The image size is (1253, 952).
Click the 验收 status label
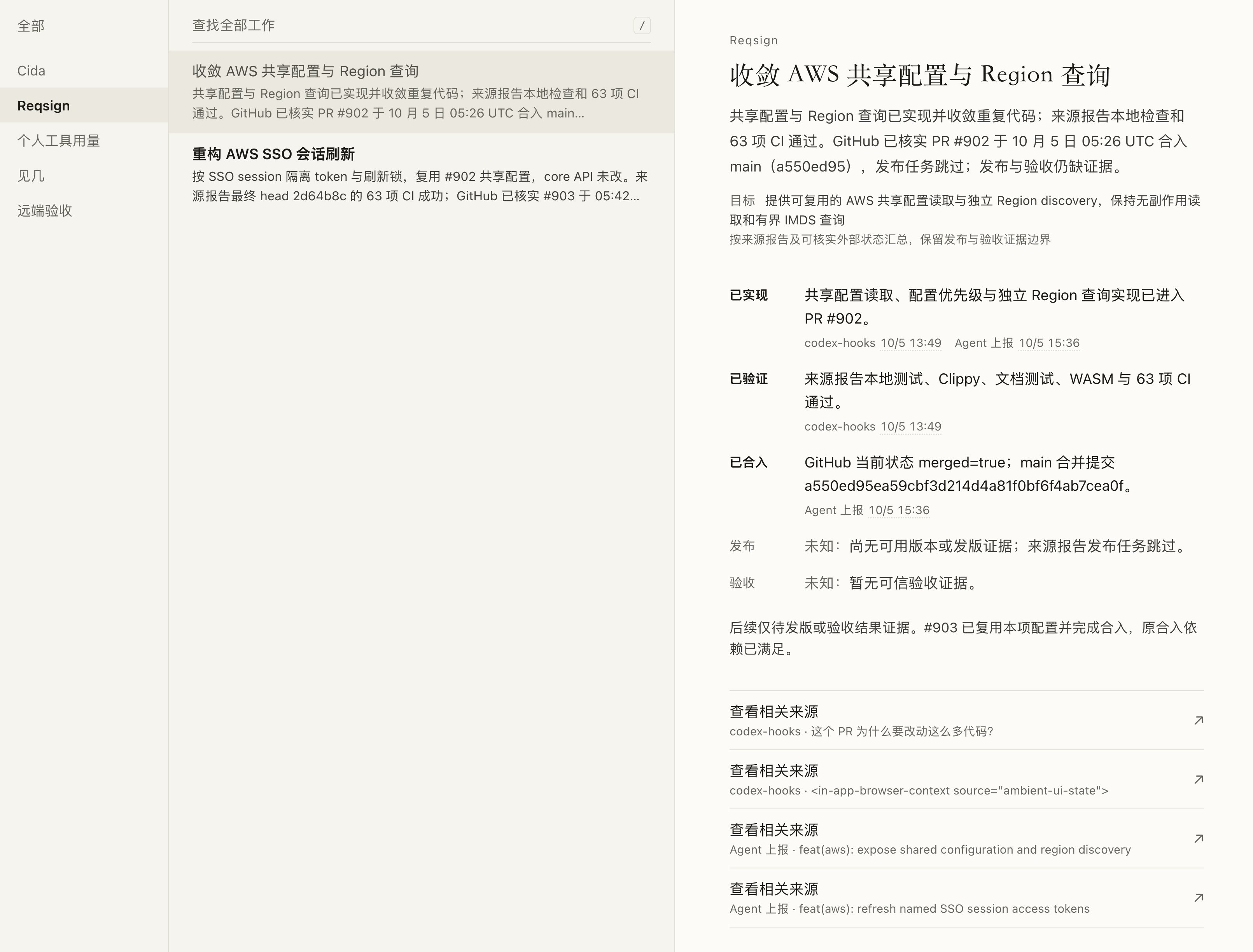[x=742, y=583]
